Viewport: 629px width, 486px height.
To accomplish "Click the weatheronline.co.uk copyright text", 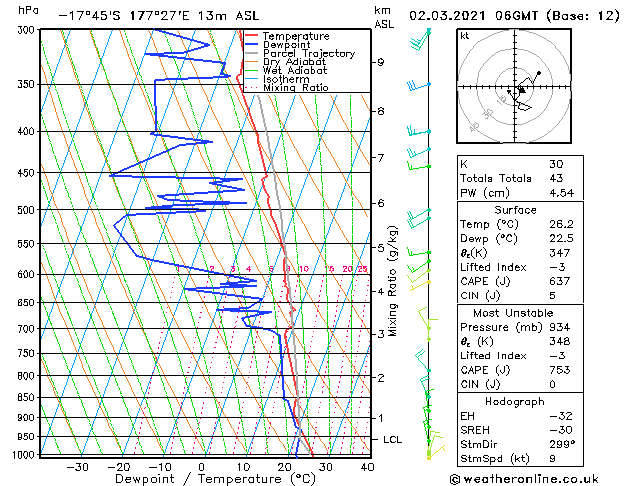I will coord(524,479).
